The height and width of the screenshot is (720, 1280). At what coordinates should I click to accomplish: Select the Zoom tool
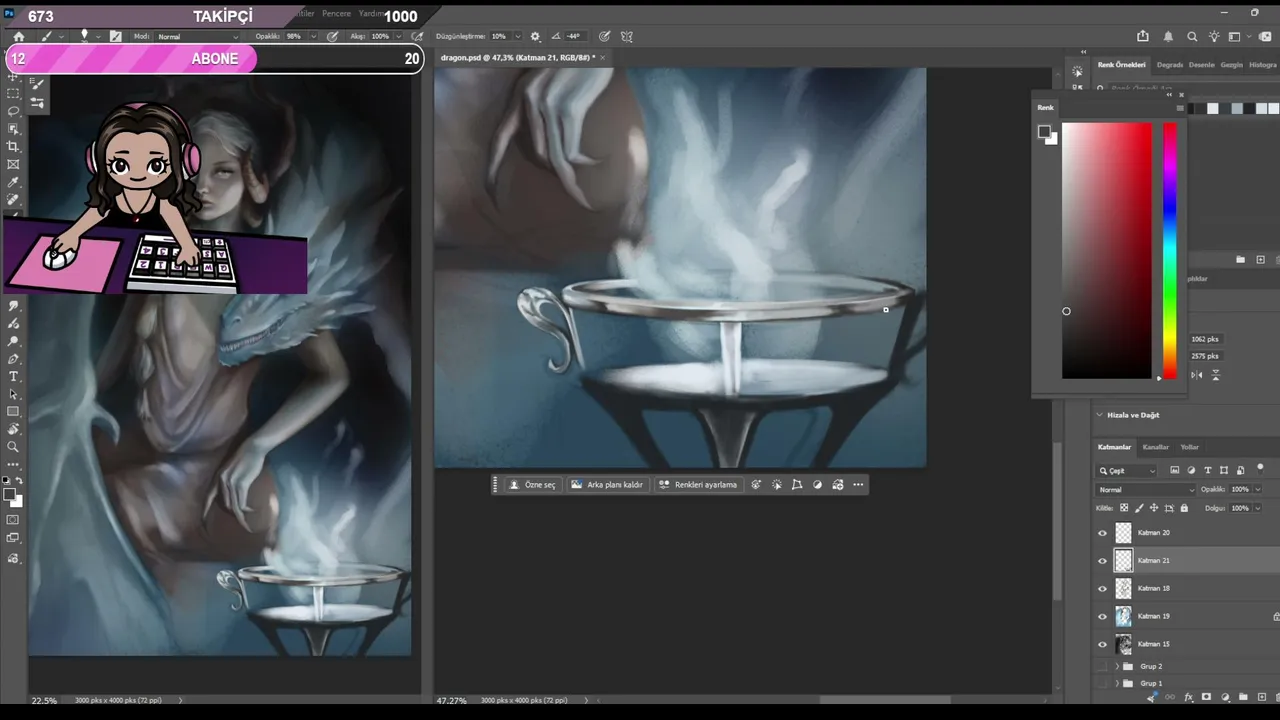pyautogui.click(x=13, y=447)
